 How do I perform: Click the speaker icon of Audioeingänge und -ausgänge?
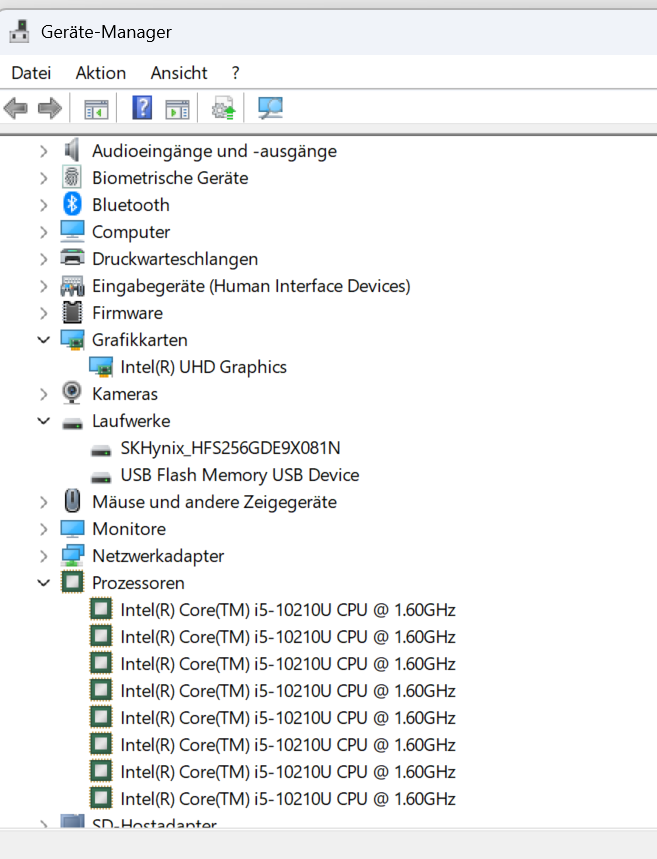(72, 150)
